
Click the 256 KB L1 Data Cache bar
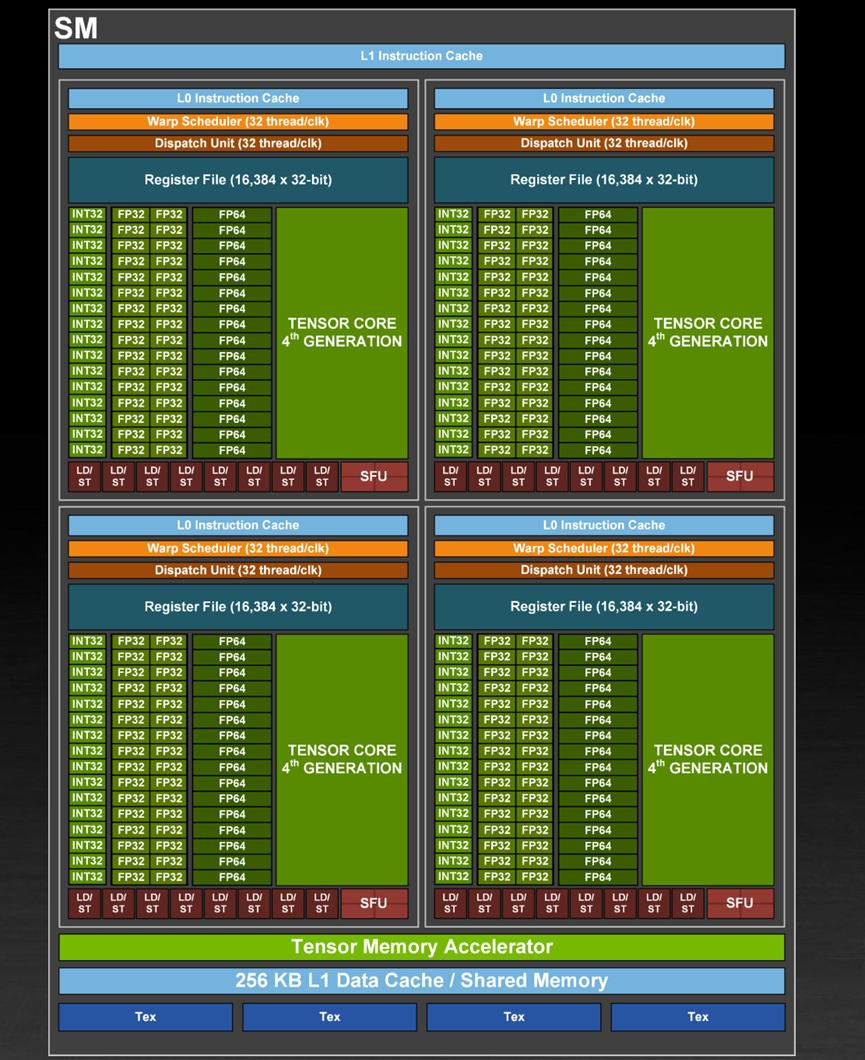point(423,981)
